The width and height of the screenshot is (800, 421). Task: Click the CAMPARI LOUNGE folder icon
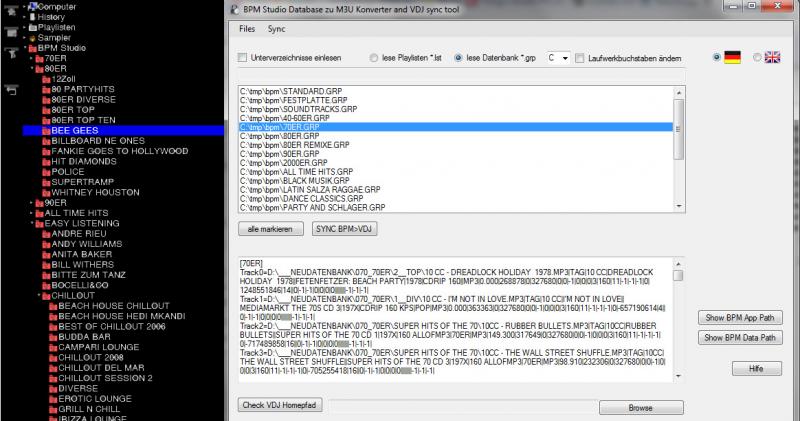54,348
